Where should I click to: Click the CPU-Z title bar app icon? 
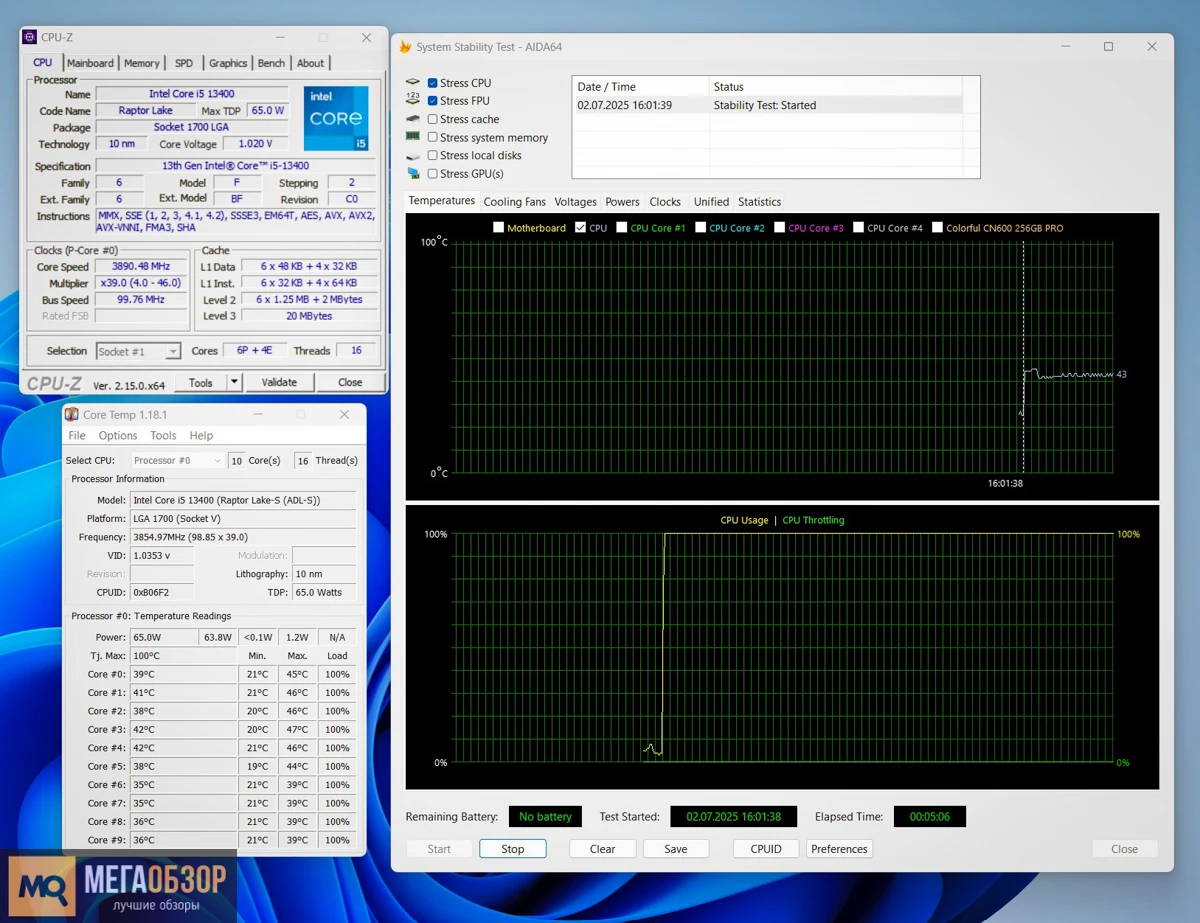pos(30,37)
